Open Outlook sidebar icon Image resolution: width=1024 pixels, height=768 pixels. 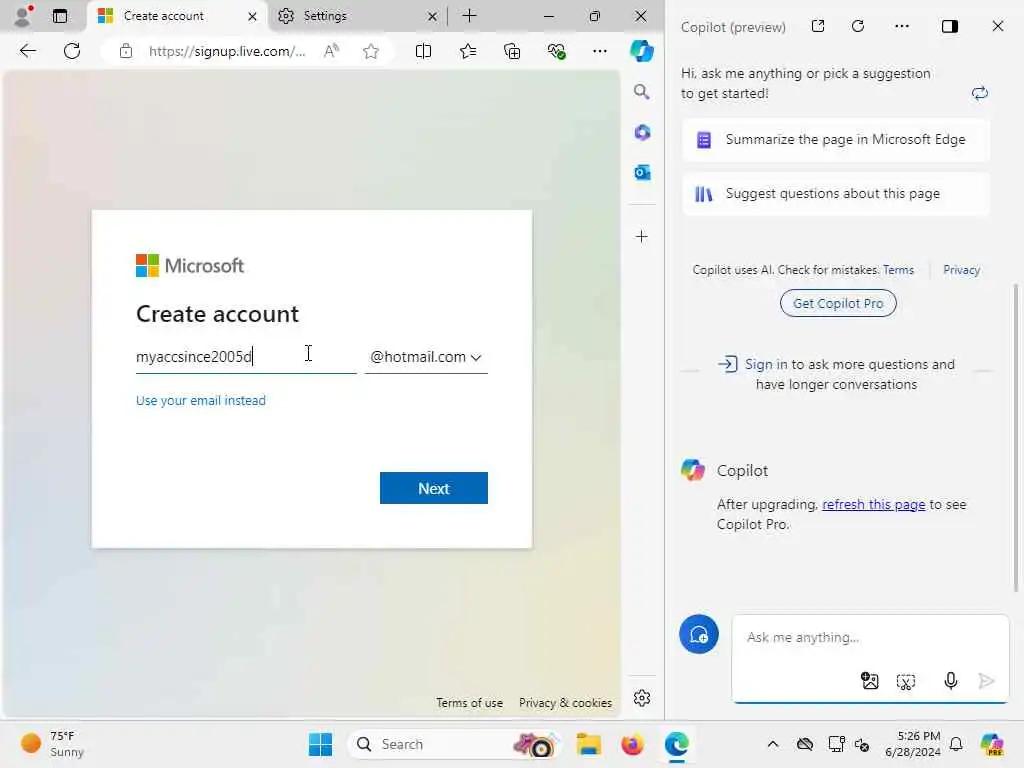pyautogui.click(x=642, y=172)
